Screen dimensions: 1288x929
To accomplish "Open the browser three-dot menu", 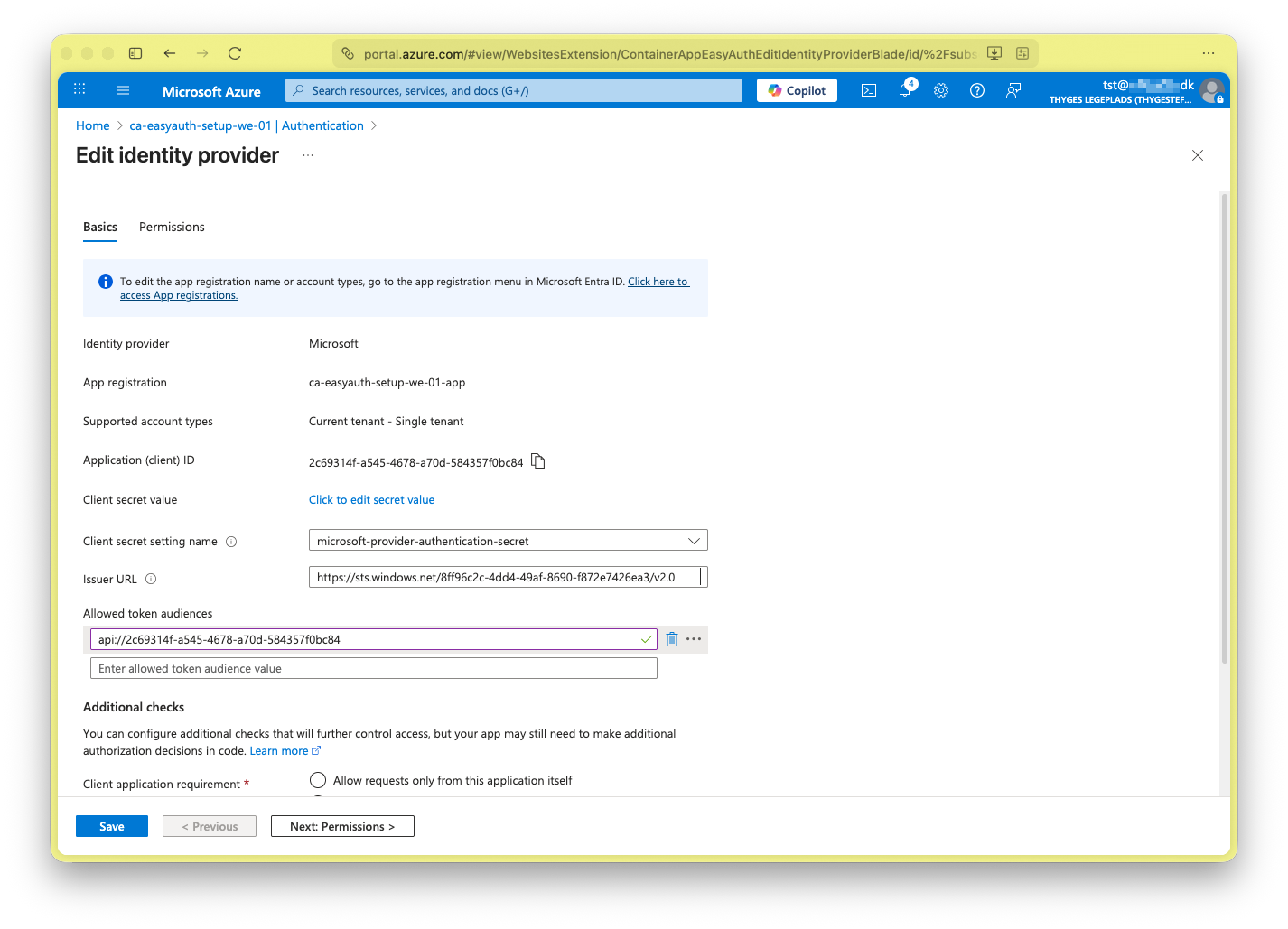I will (x=1209, y=53).
